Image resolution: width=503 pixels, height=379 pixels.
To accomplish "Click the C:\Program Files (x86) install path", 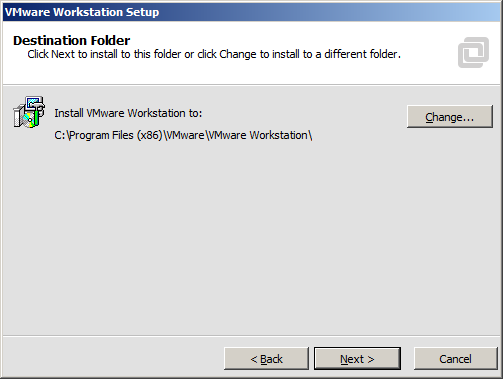I will coord(183,135).
